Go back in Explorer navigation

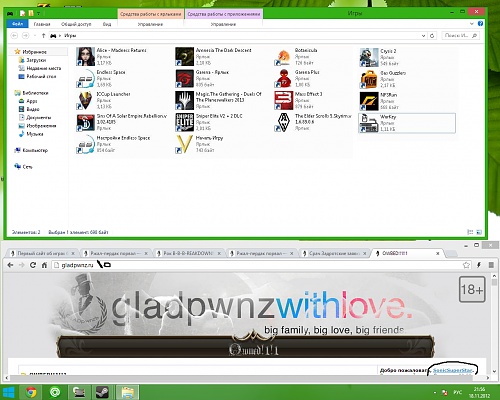[14, 35]
